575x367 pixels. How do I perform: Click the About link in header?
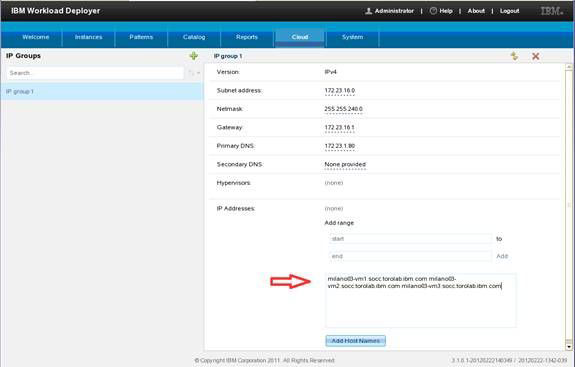point(476,11)
